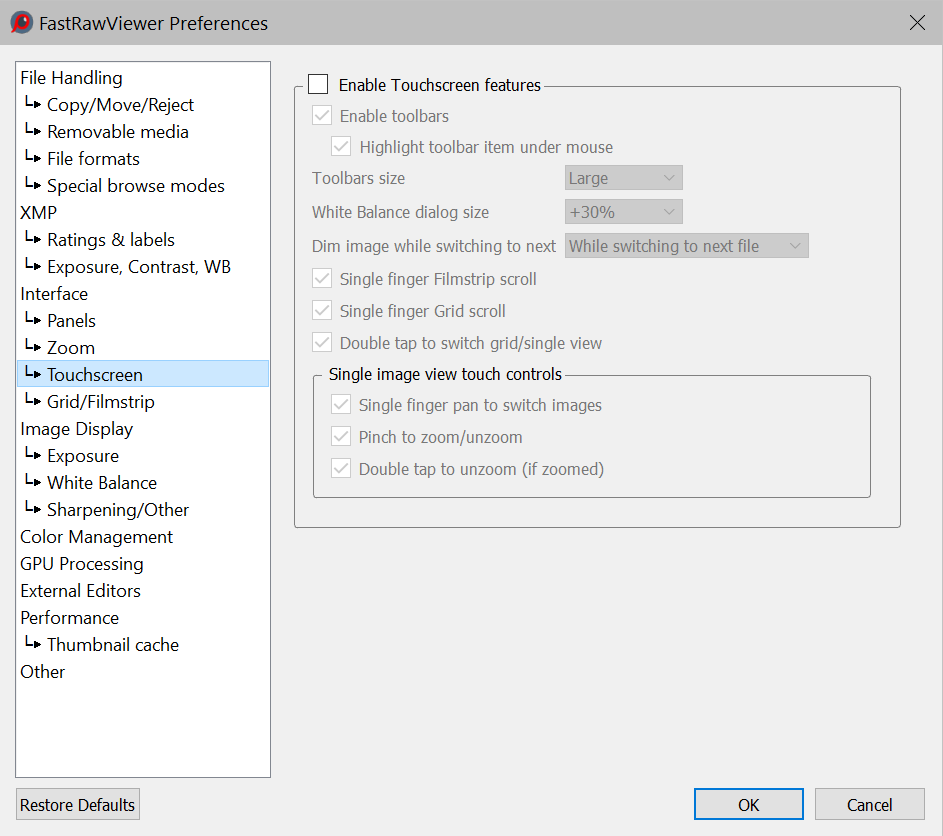943x836 pixels.
Task: Open the Zoom interface settings
Action: pyautogui.click(x=71, y=348)
